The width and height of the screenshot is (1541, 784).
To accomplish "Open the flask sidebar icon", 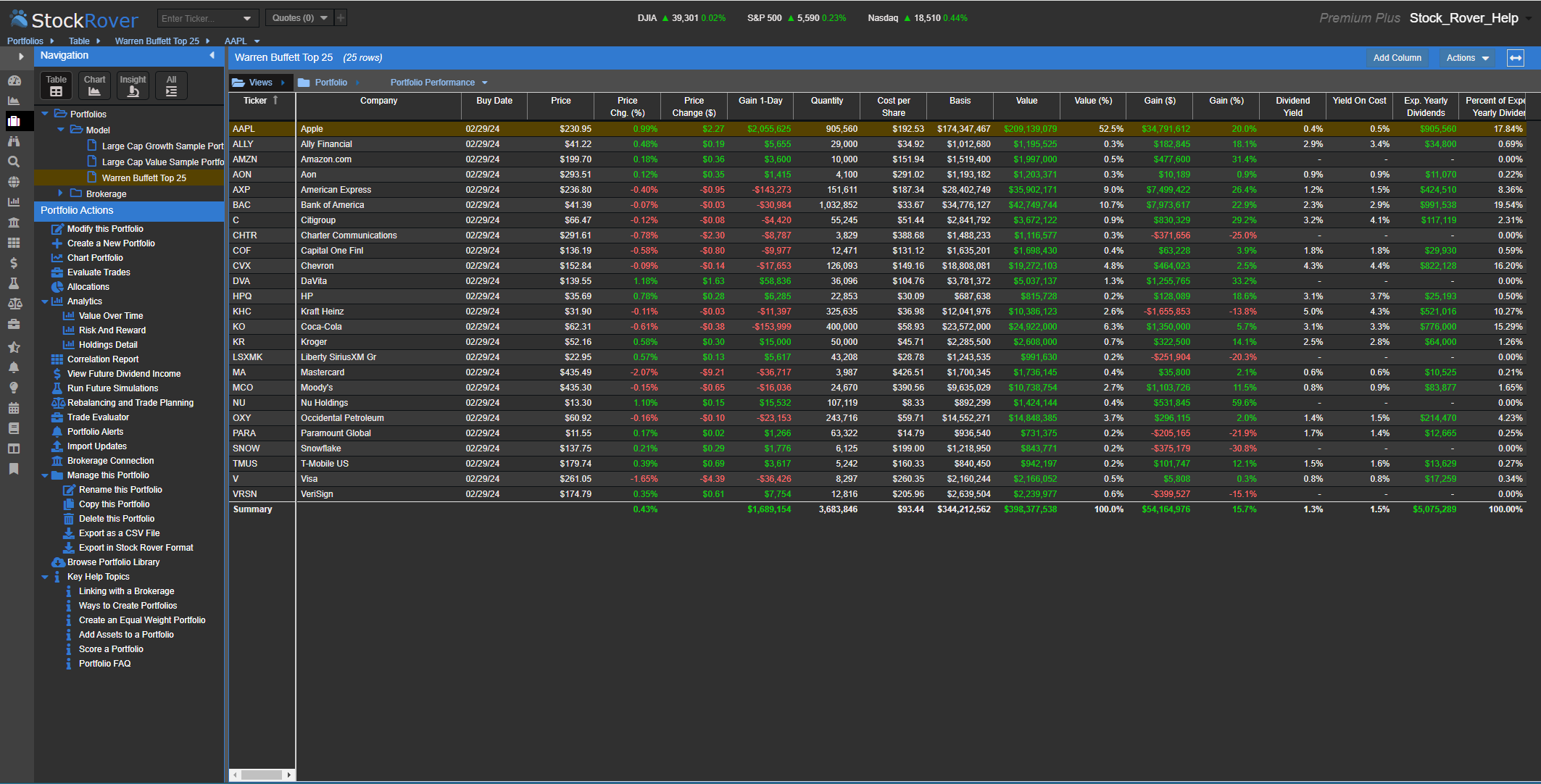I will (x=14, y=283).
